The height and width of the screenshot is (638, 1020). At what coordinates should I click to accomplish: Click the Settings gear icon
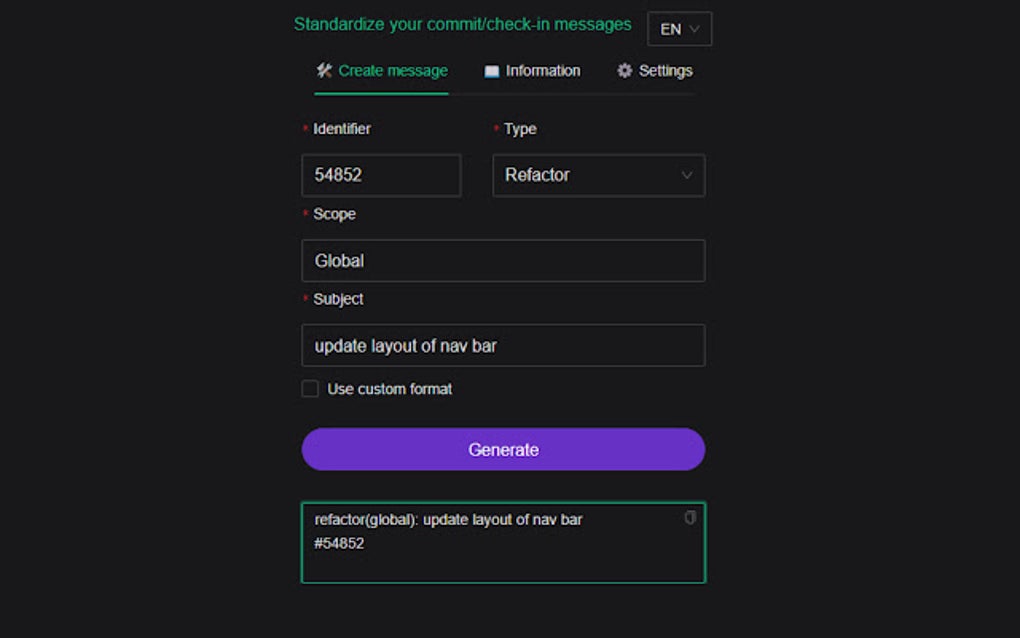pos(624,70)
